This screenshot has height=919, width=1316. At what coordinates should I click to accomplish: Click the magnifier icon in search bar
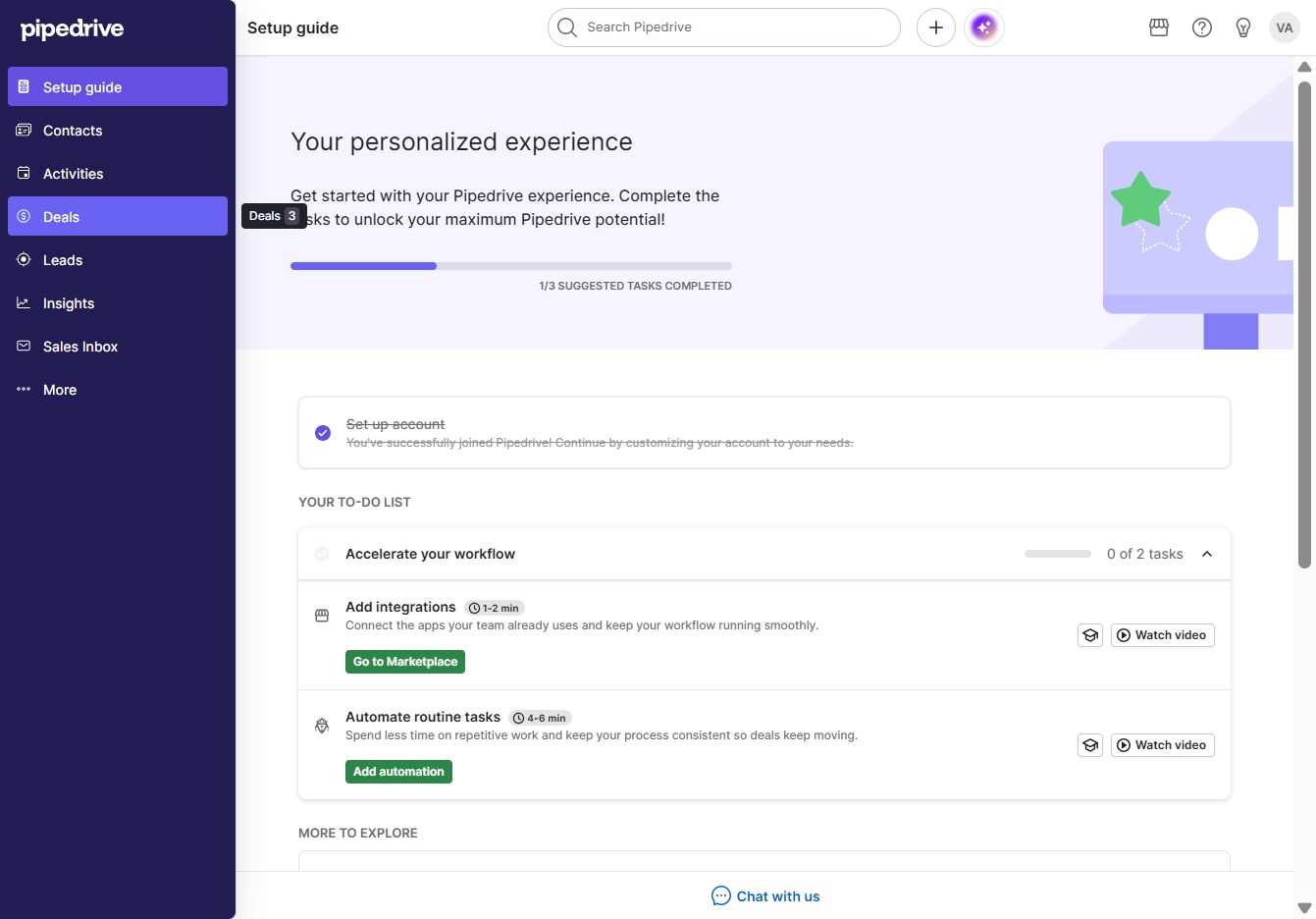point(567,27)
